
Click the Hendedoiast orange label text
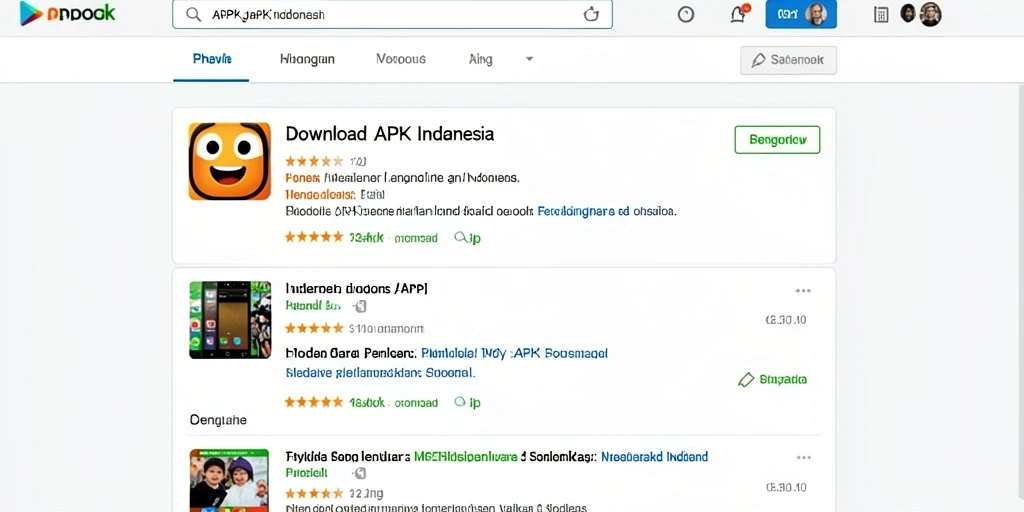tap(321, 195)
